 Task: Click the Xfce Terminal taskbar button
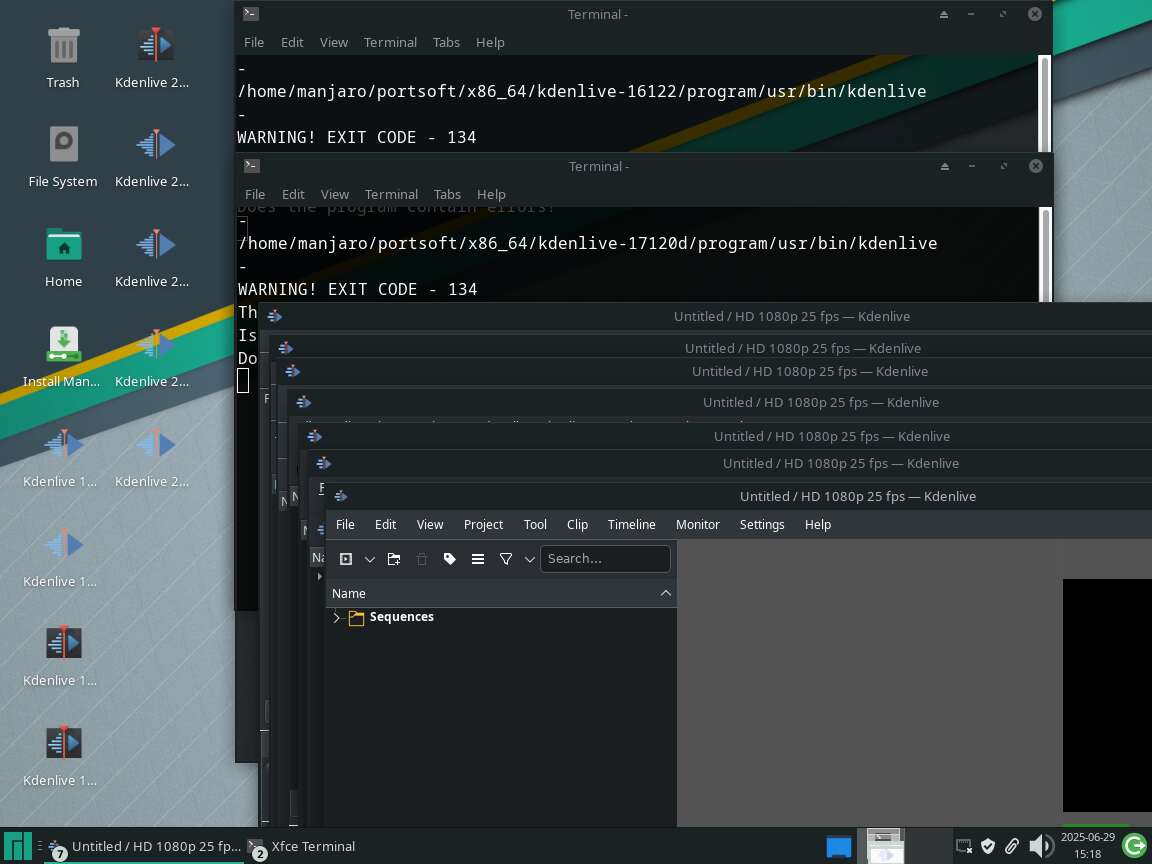point(302,846)
